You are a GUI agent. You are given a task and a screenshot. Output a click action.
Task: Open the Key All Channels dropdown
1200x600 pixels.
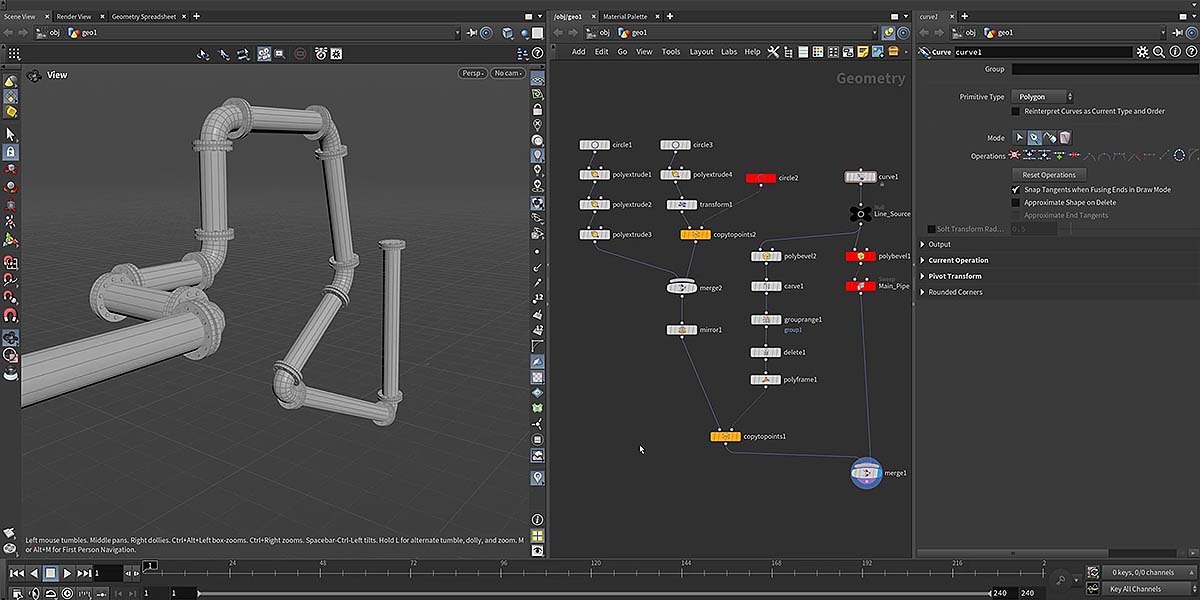1149,589
